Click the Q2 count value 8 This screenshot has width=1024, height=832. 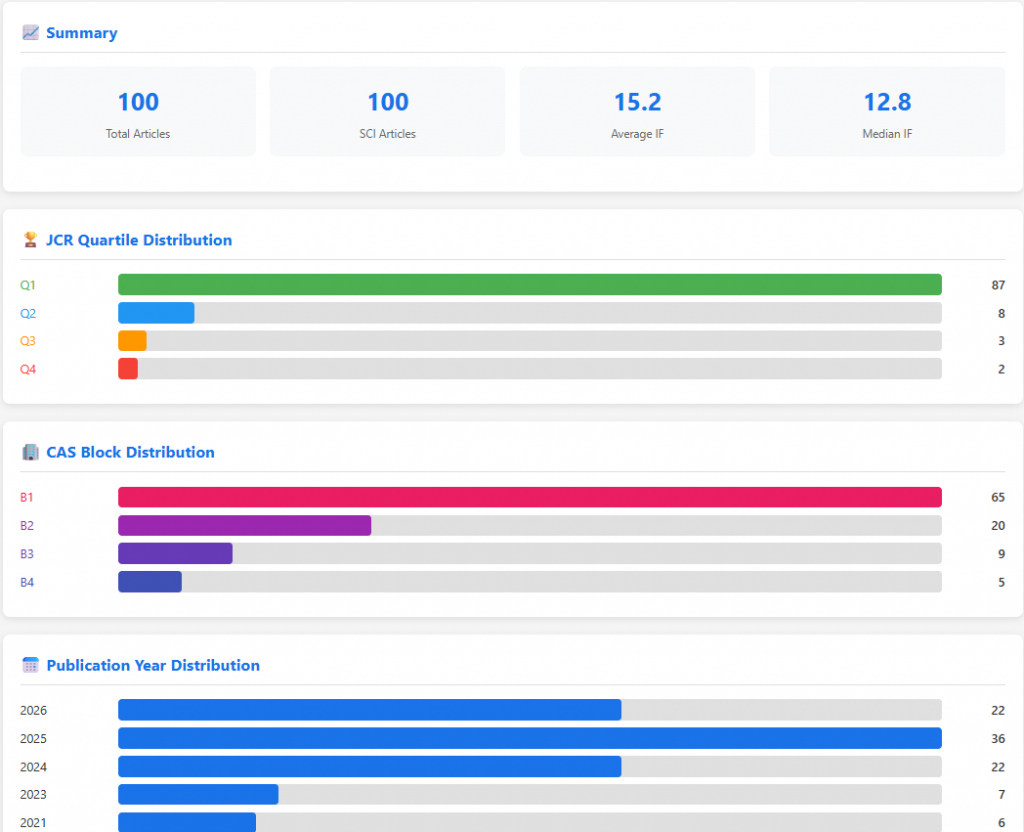click(1001, 313)
